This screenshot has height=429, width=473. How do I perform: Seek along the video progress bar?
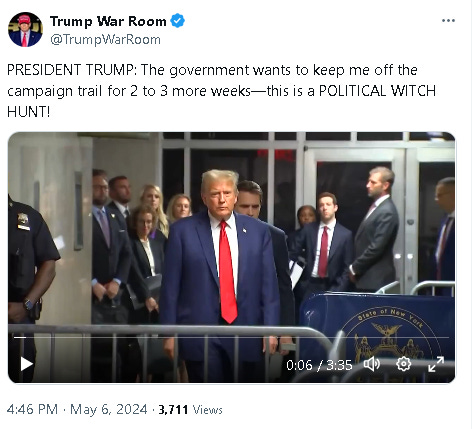[x=231, y=337]
